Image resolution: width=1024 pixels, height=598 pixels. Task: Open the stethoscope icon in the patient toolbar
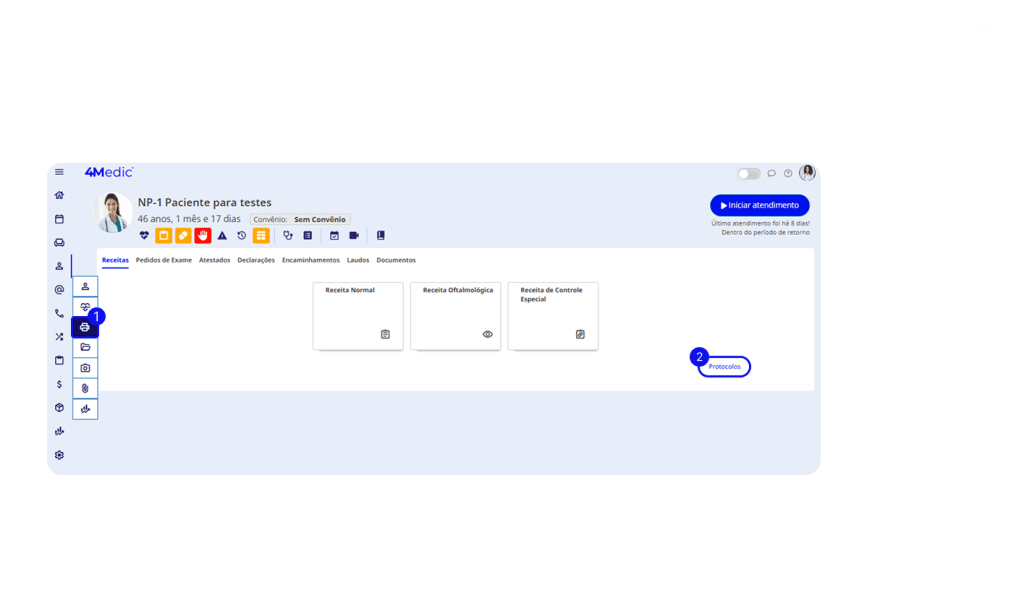click(x=288, y=236)
